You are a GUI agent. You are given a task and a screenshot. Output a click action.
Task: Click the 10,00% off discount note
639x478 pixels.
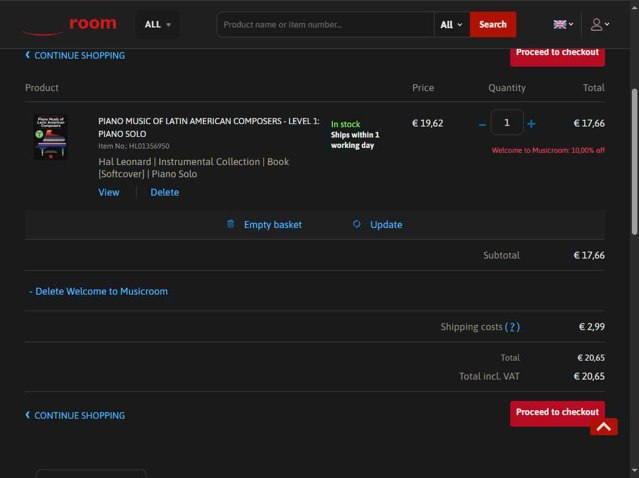click(x=548, y=150)
